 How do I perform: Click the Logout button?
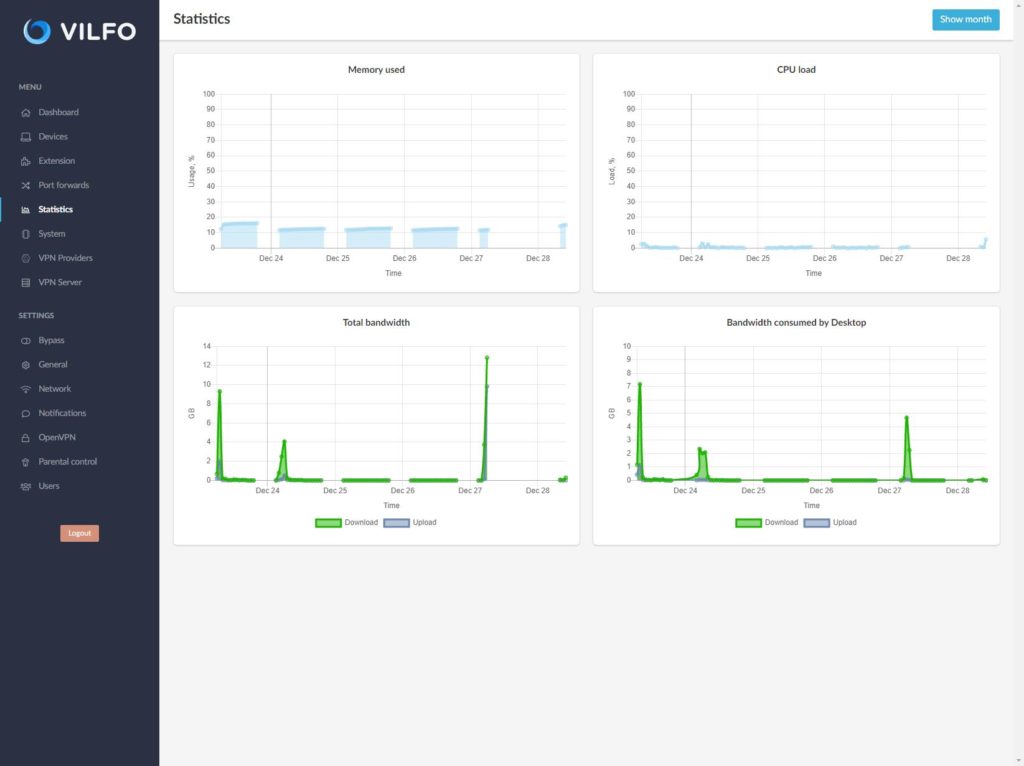[x=79, y=533]
